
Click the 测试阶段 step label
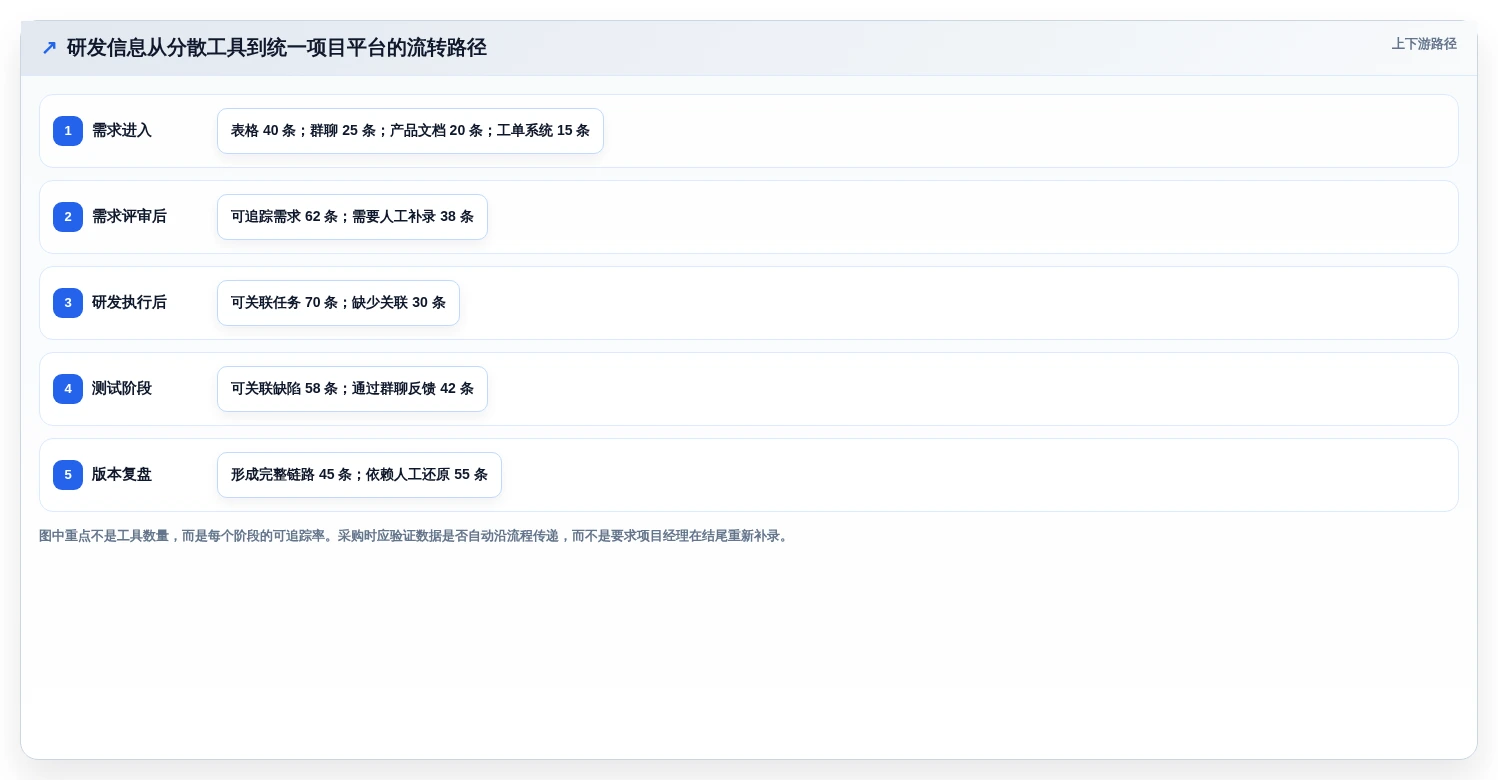tap(122, 389)
